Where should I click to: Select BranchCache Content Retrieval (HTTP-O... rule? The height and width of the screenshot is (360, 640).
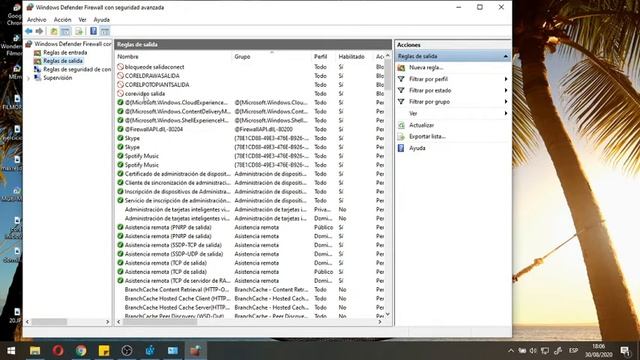click(250, 289)
